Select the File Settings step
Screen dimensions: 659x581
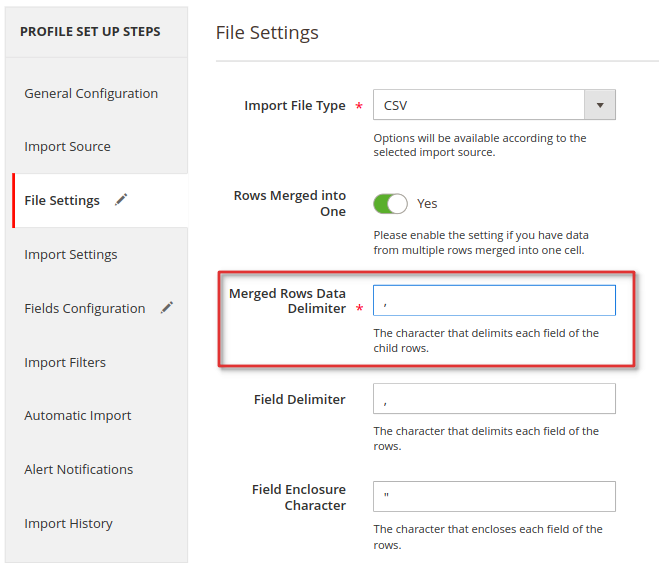point(62,201)
